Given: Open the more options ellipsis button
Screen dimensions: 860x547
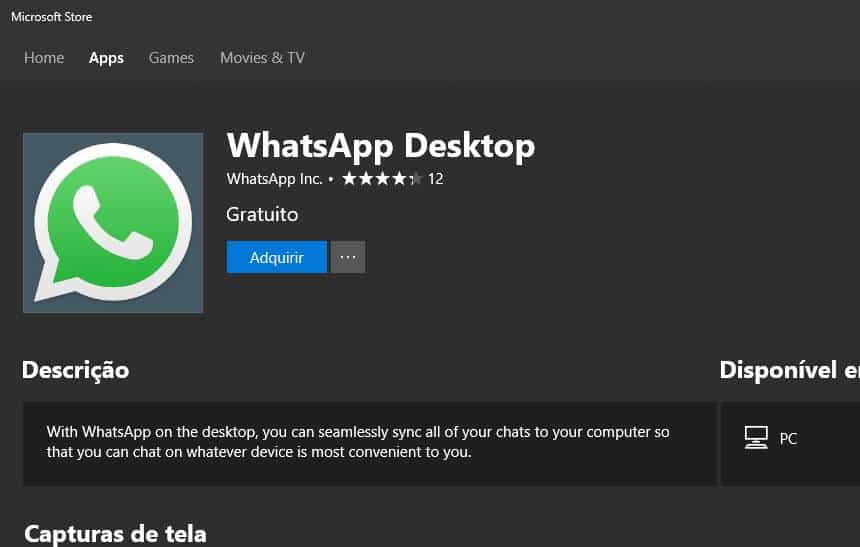Looking at the screenshot, I should click(348, 257).
